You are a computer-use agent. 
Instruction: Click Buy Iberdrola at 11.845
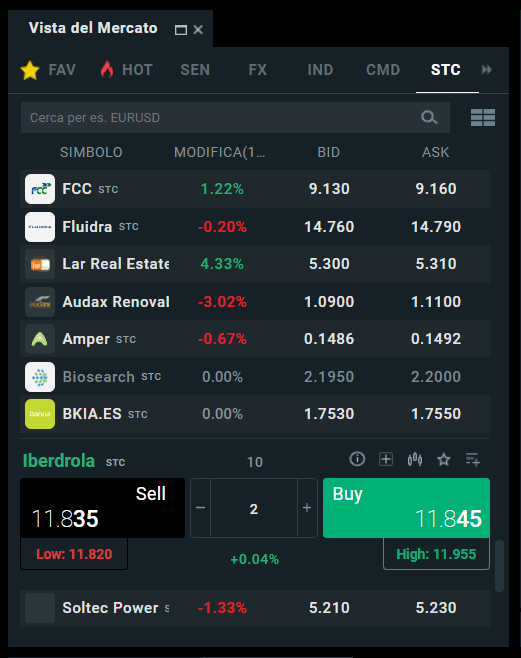pyautogui.click(x=406, y=508)
